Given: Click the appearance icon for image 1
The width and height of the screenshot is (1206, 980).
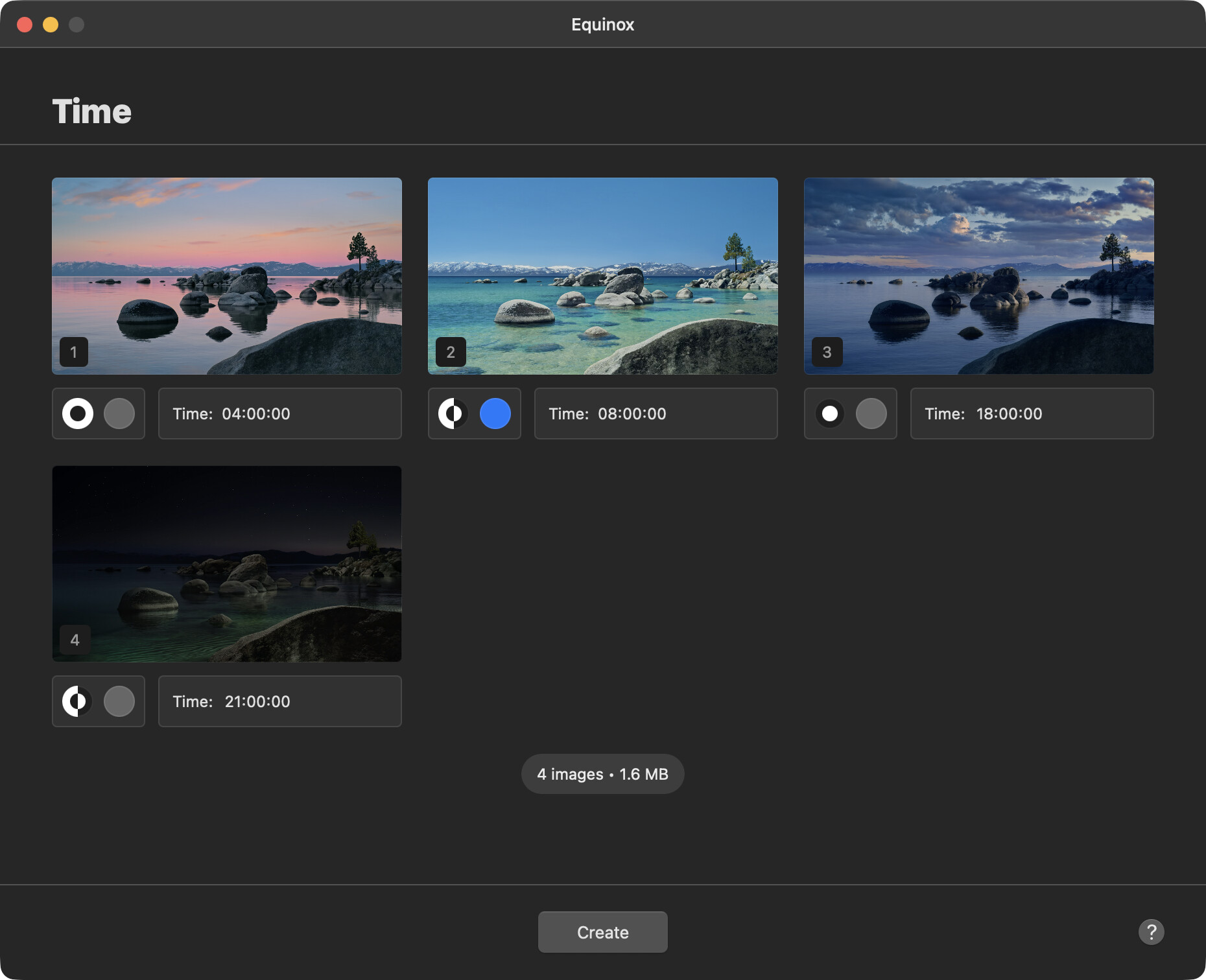Looking at the screenshot, I should [x=78, y=414].
